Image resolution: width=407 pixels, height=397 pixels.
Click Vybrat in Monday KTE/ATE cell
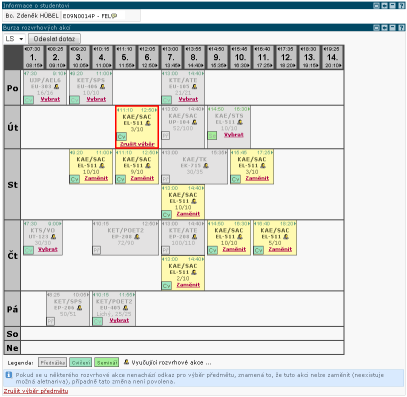(188, 99)
